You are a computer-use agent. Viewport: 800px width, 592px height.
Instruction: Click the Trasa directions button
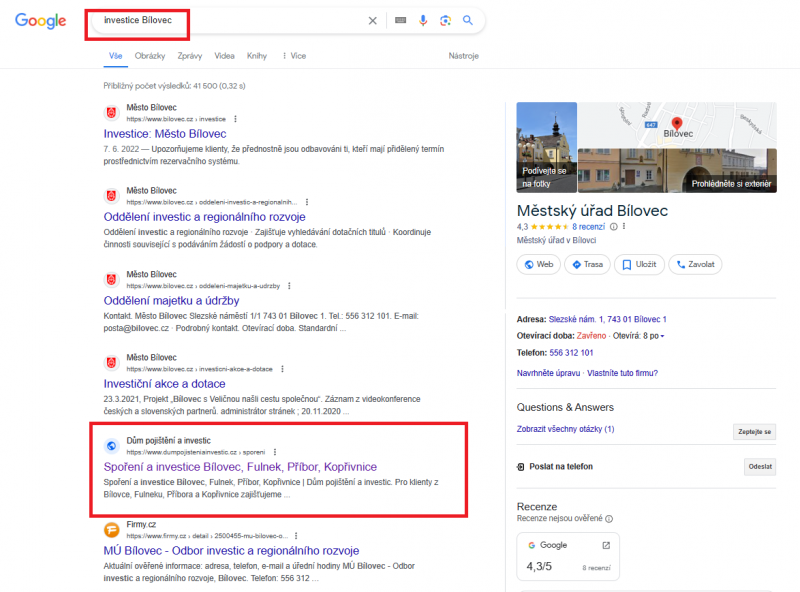(587, 264)
